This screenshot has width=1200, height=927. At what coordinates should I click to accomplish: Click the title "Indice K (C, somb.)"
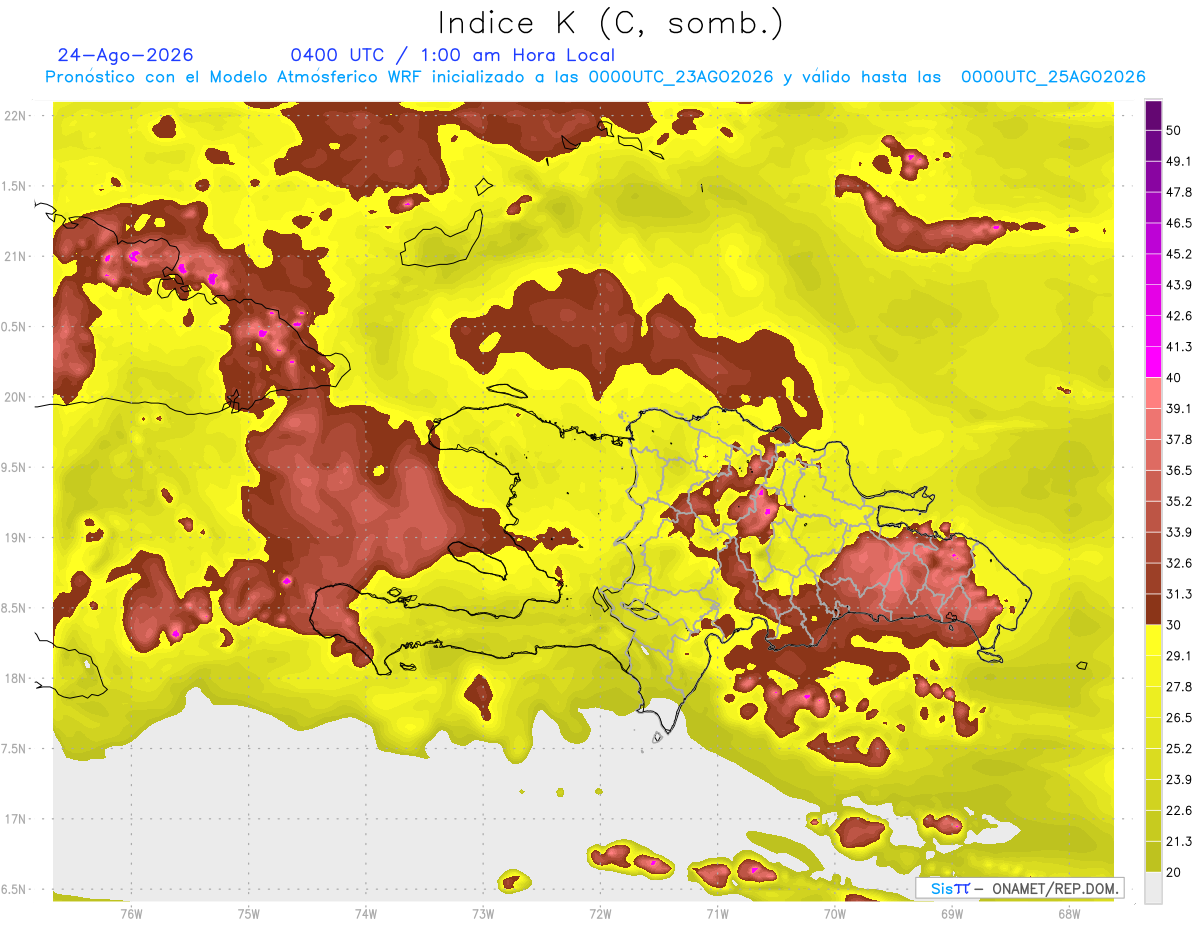pos(611,23)
